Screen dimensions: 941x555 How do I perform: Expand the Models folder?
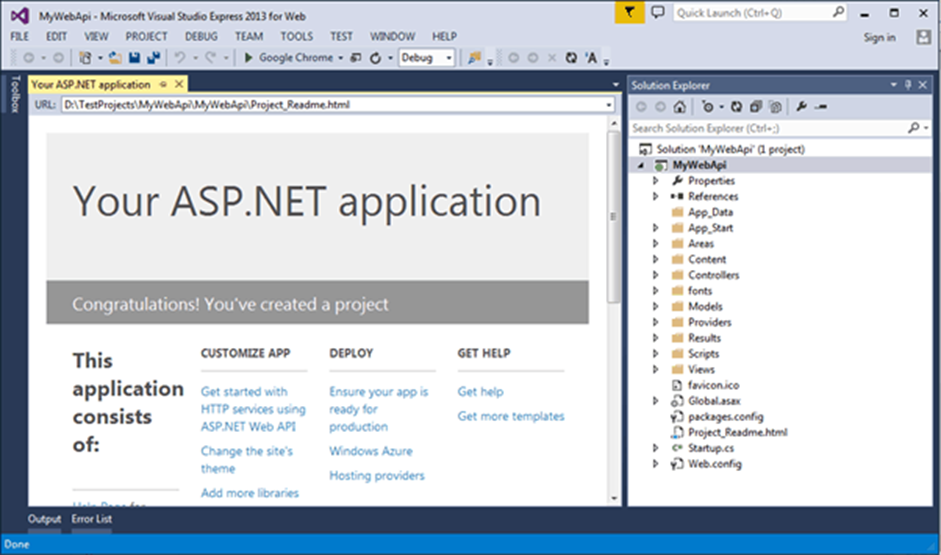point(655,306)
